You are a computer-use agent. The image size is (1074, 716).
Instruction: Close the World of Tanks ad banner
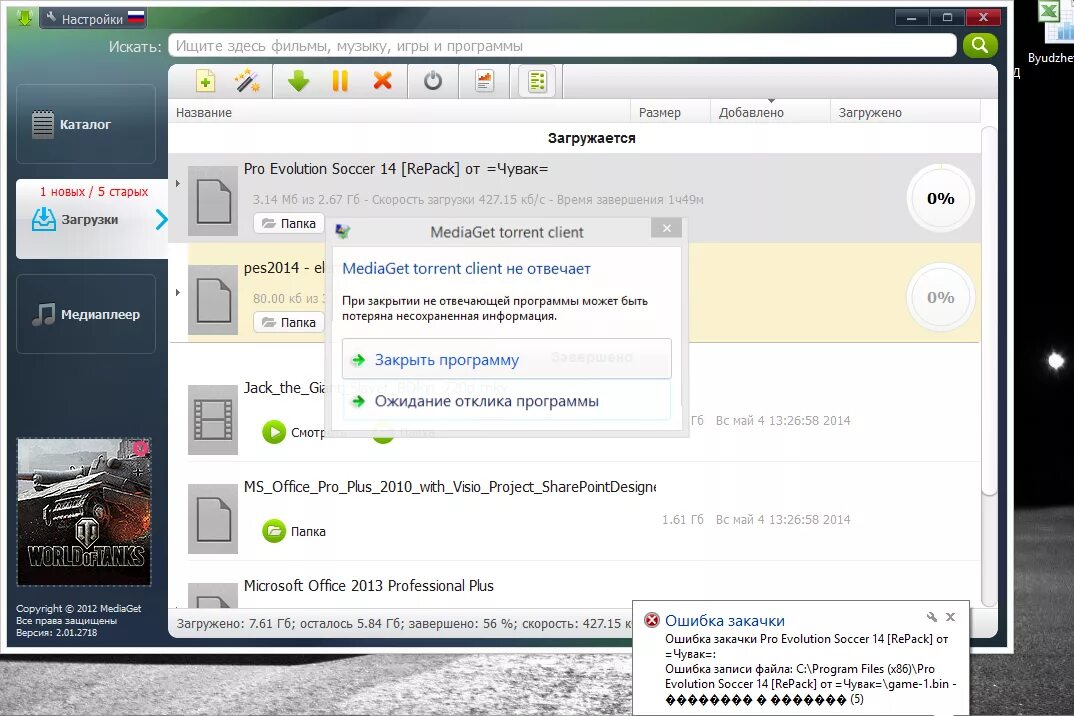click(140, 448)
